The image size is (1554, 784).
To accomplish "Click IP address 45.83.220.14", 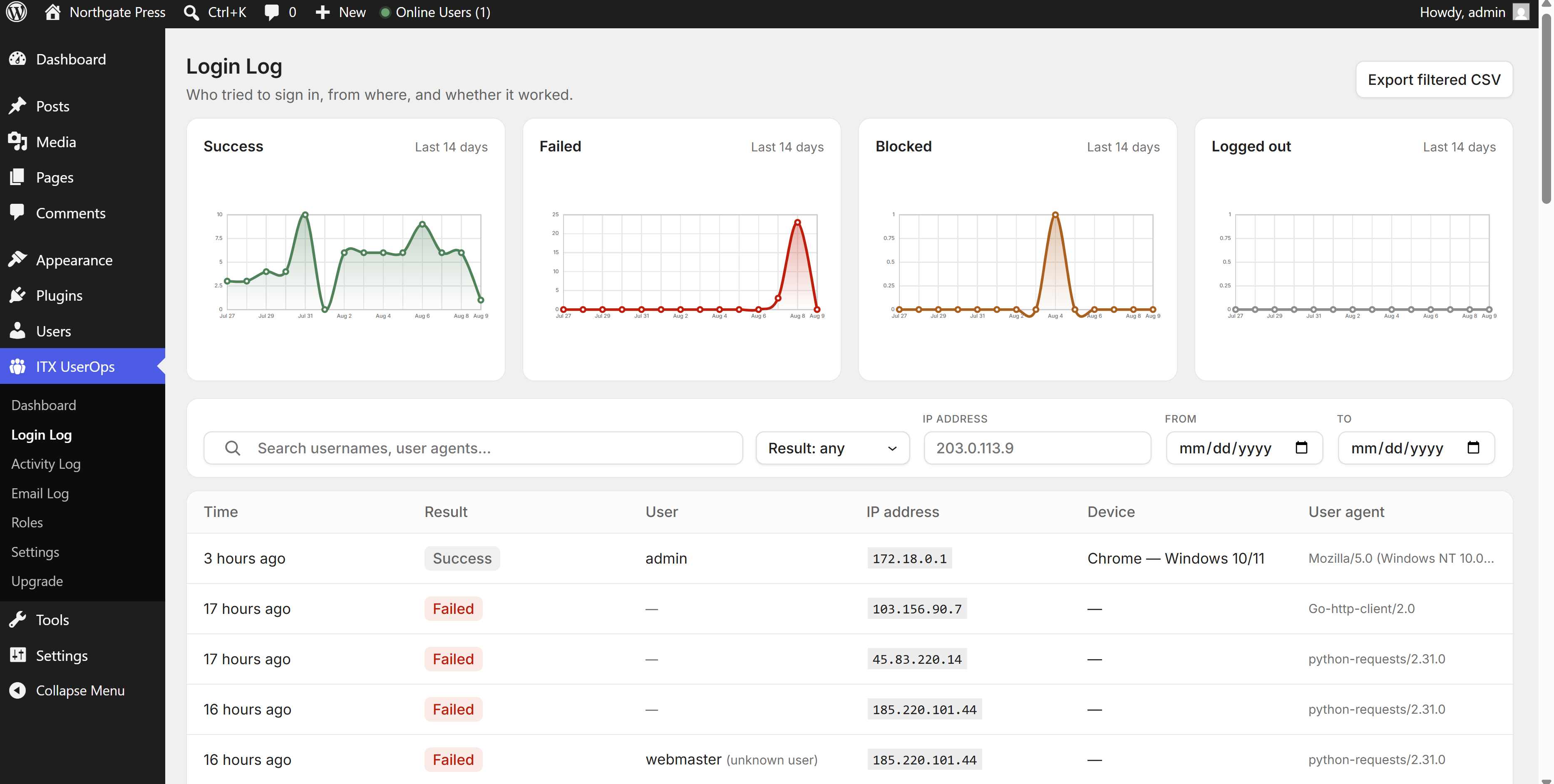I will click(917, 659).
